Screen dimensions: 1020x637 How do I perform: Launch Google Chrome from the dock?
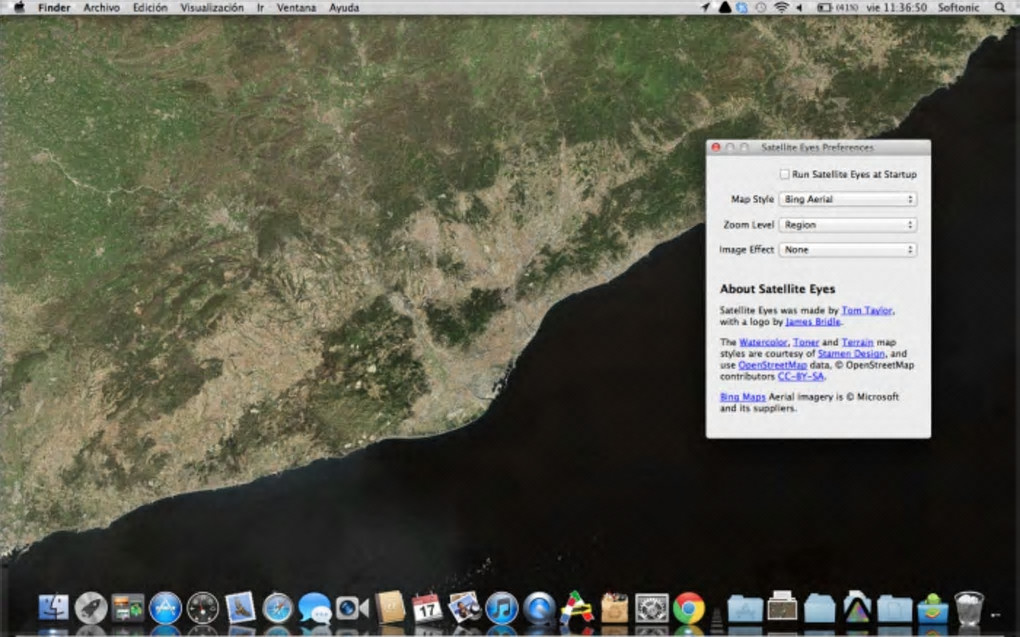(x=688, y=607)
